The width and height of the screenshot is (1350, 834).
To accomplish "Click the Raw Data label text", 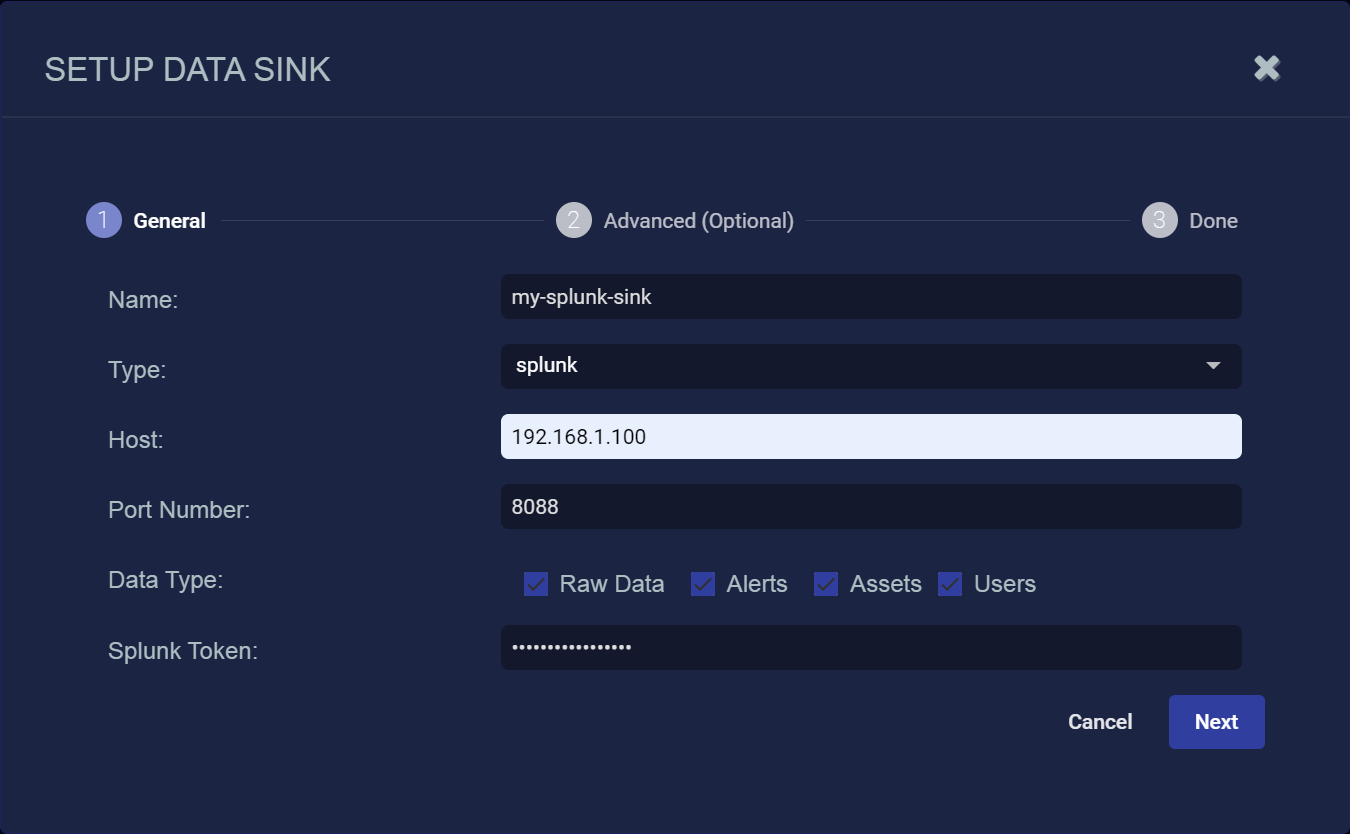I will coord(612,584).
